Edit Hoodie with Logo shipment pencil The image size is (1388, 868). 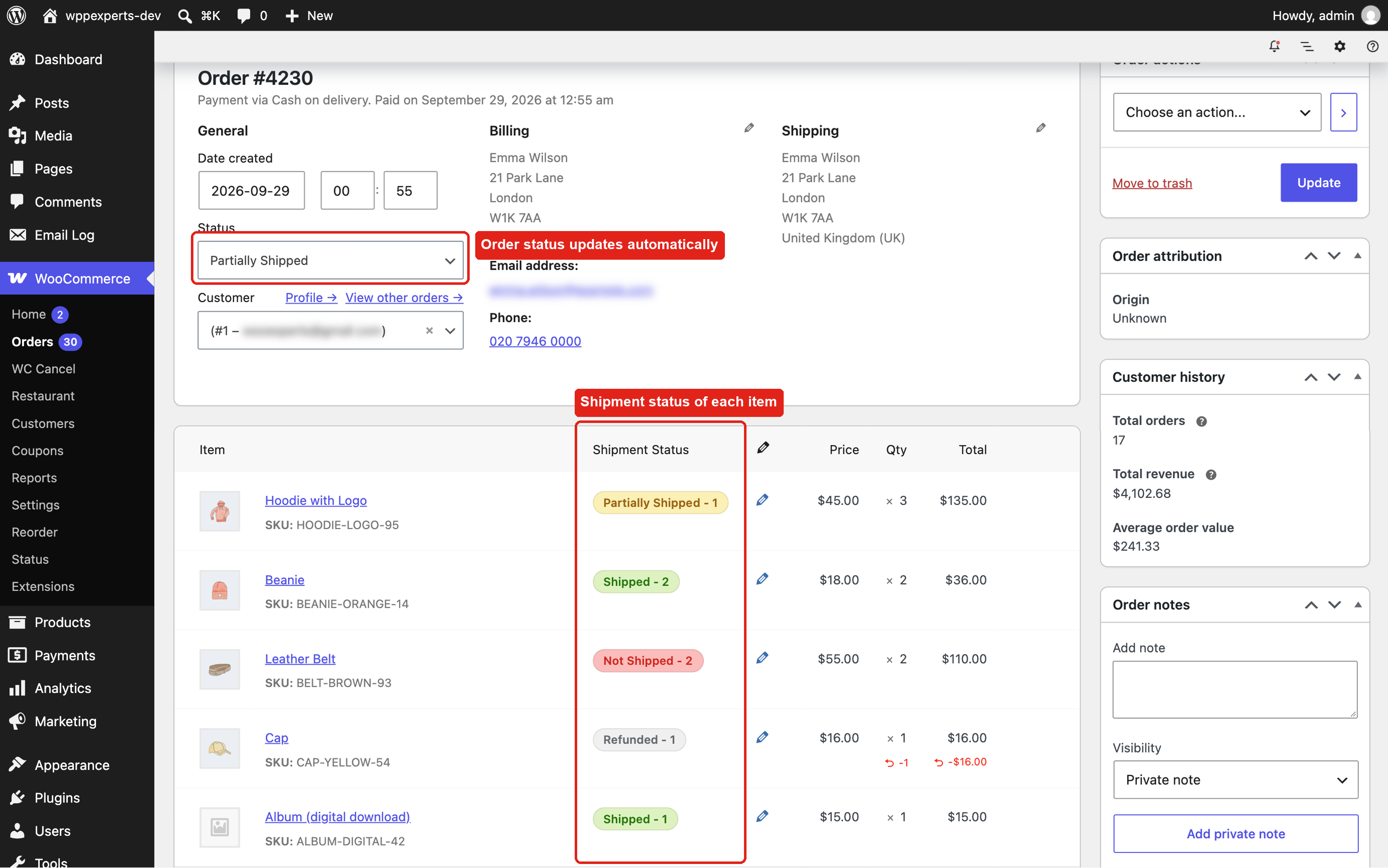762,500
